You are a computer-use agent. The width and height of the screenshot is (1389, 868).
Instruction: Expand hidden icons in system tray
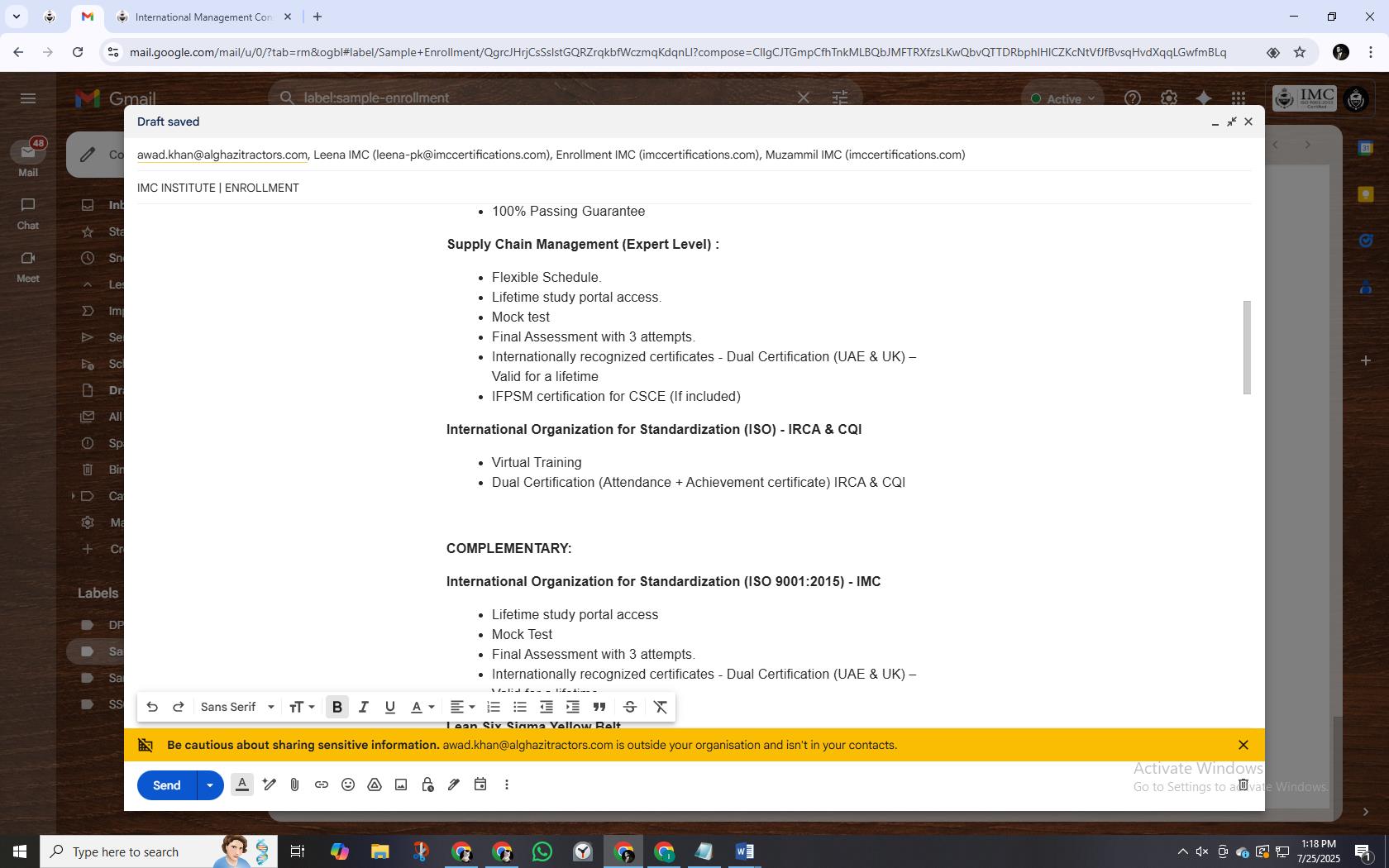(1182, 851)
